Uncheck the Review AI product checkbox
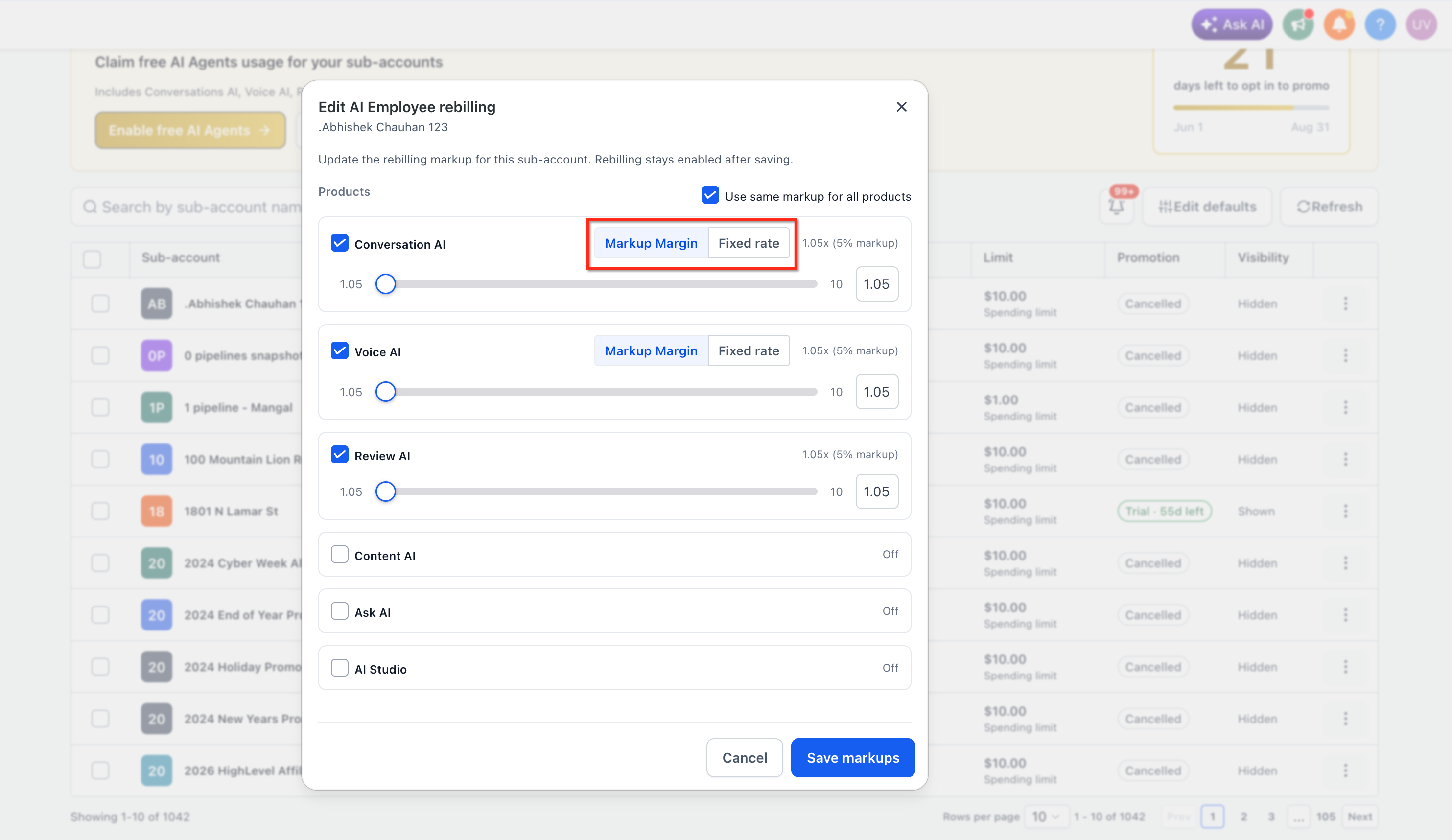The height and width of the screenshot is (840, 1452). click(339, 455)
